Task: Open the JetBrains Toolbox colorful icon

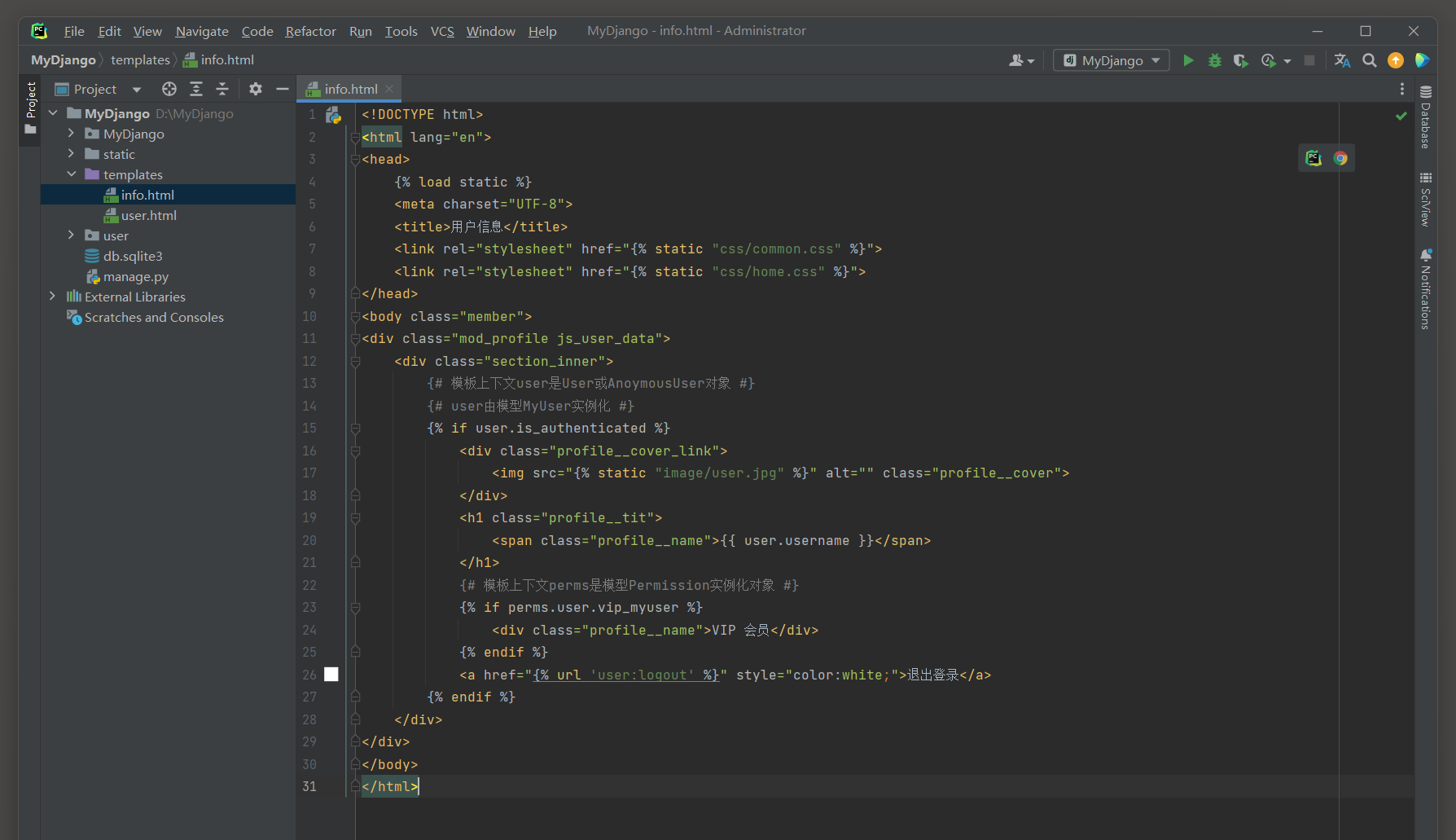Action: [1423, 60]
